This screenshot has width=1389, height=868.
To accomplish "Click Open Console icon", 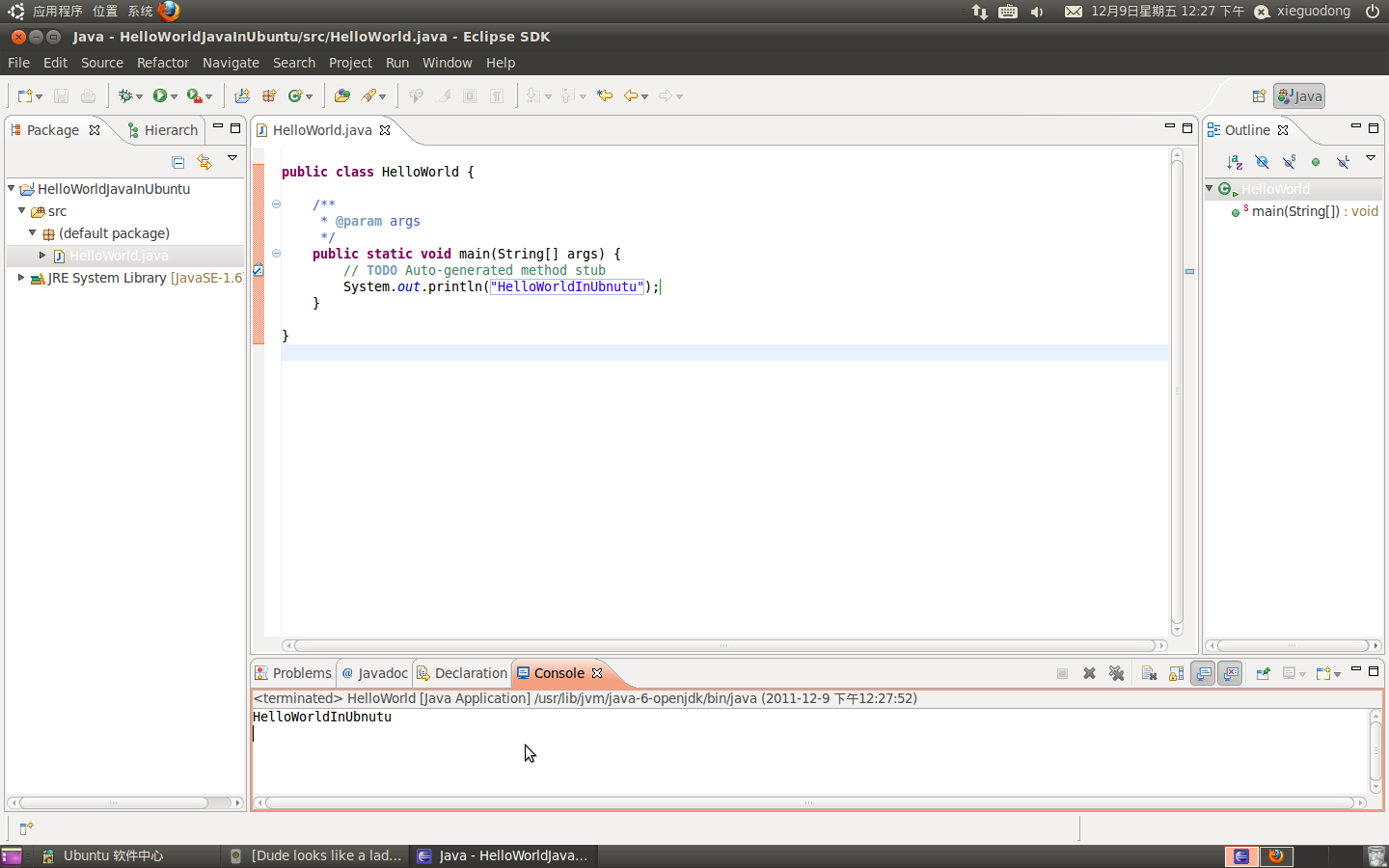I will 1323,673.
